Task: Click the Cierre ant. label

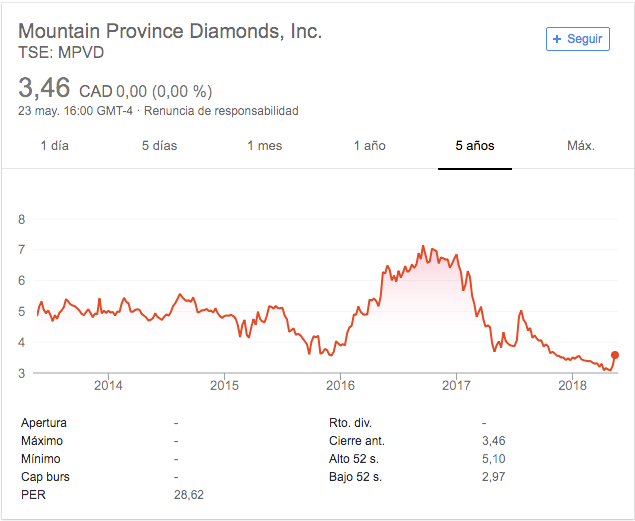Action: click(357, 440)
